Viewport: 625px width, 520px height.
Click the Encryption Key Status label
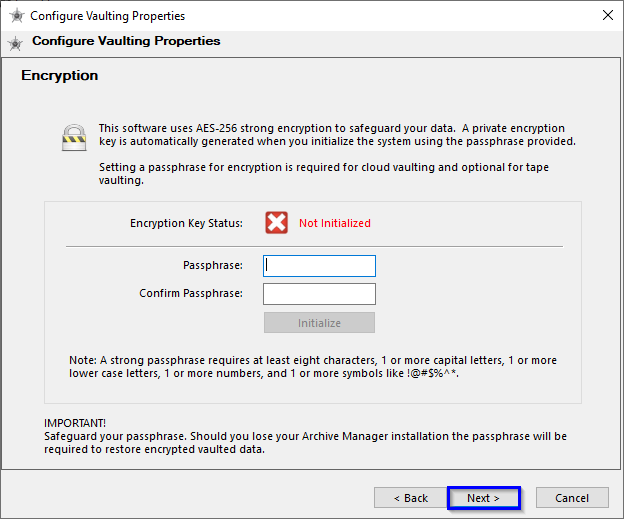186,223
